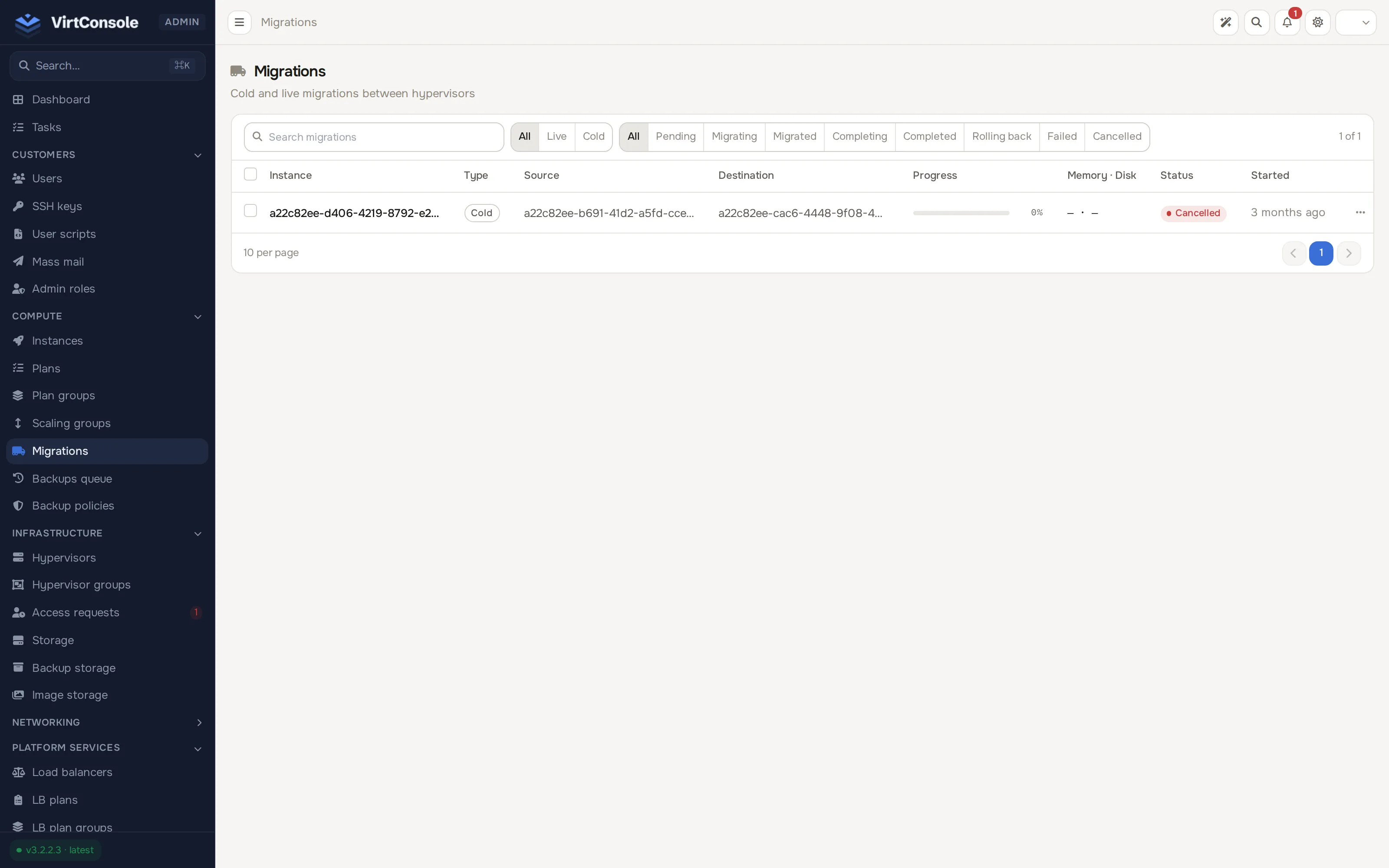1389x868 pixels.
Task: Show only Rolling back migrations
Action: point(1001,137)
